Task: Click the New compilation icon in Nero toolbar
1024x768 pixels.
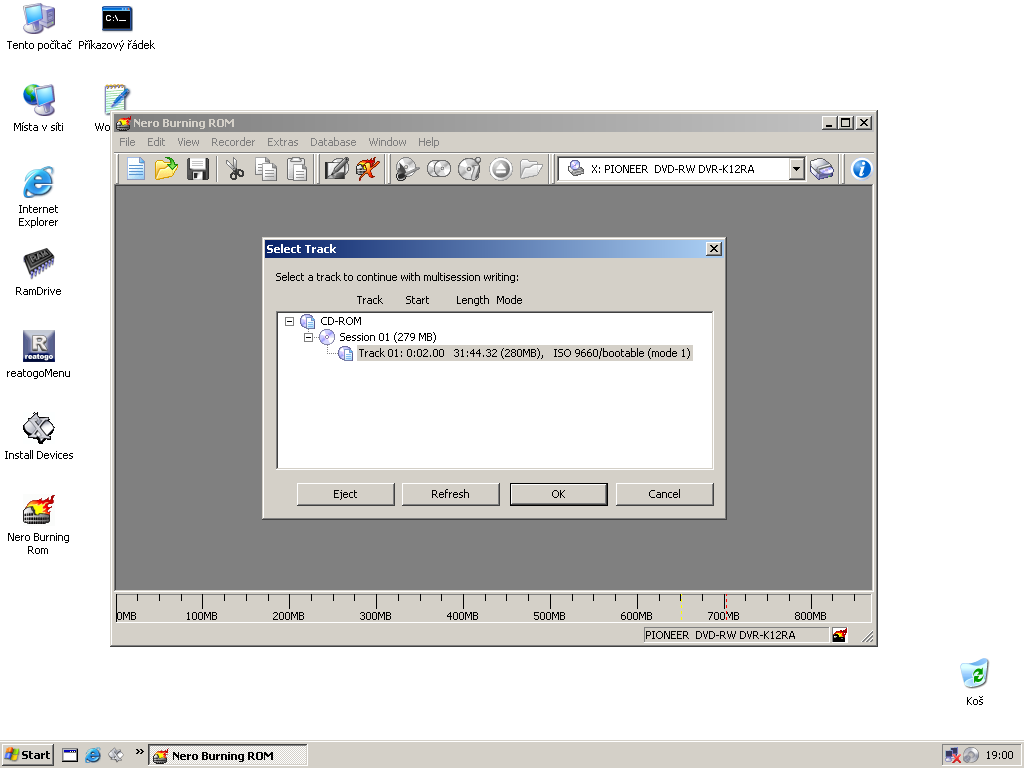Action: (135, 169)
